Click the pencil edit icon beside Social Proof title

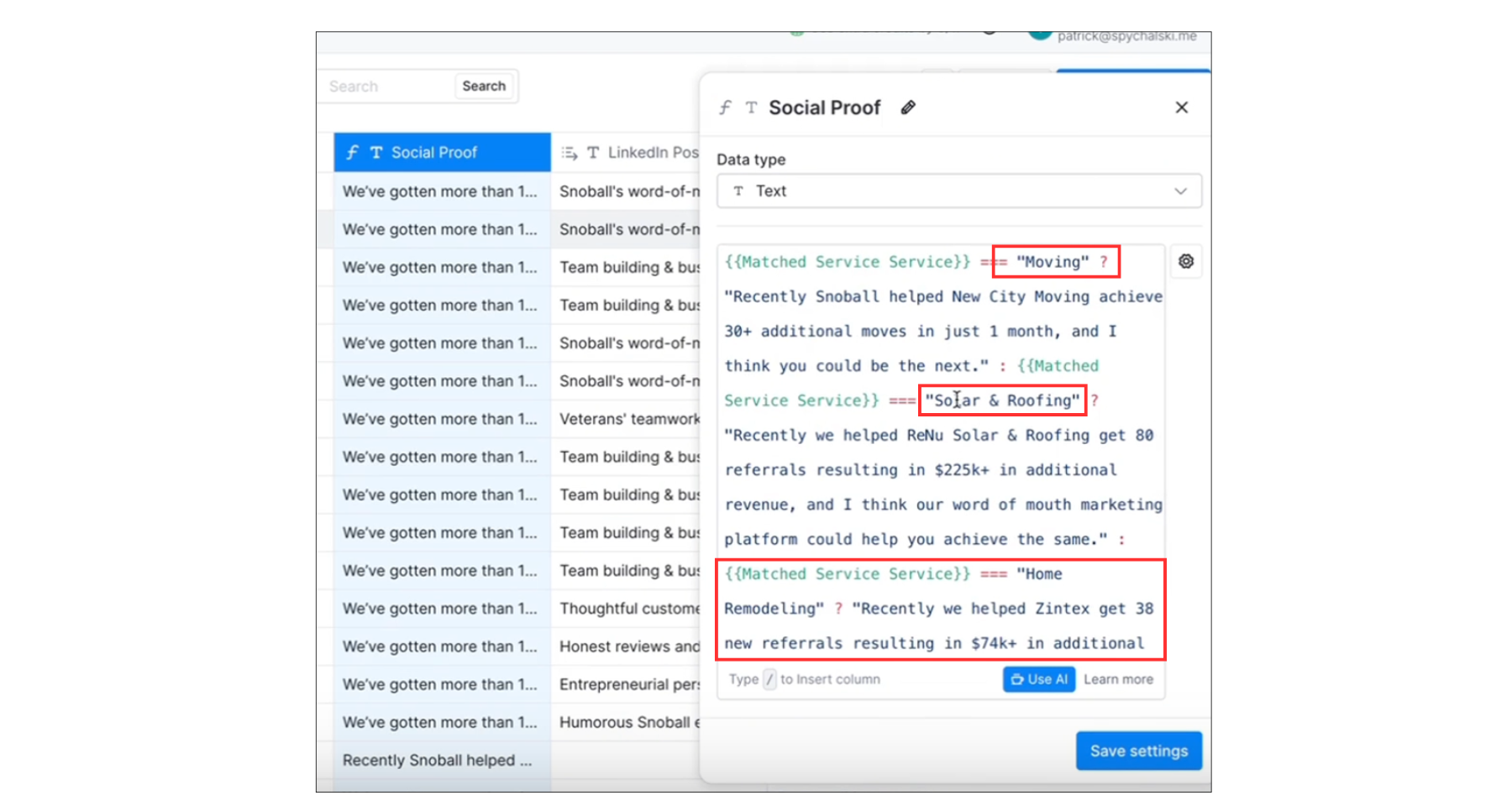(x=908, y=107)
